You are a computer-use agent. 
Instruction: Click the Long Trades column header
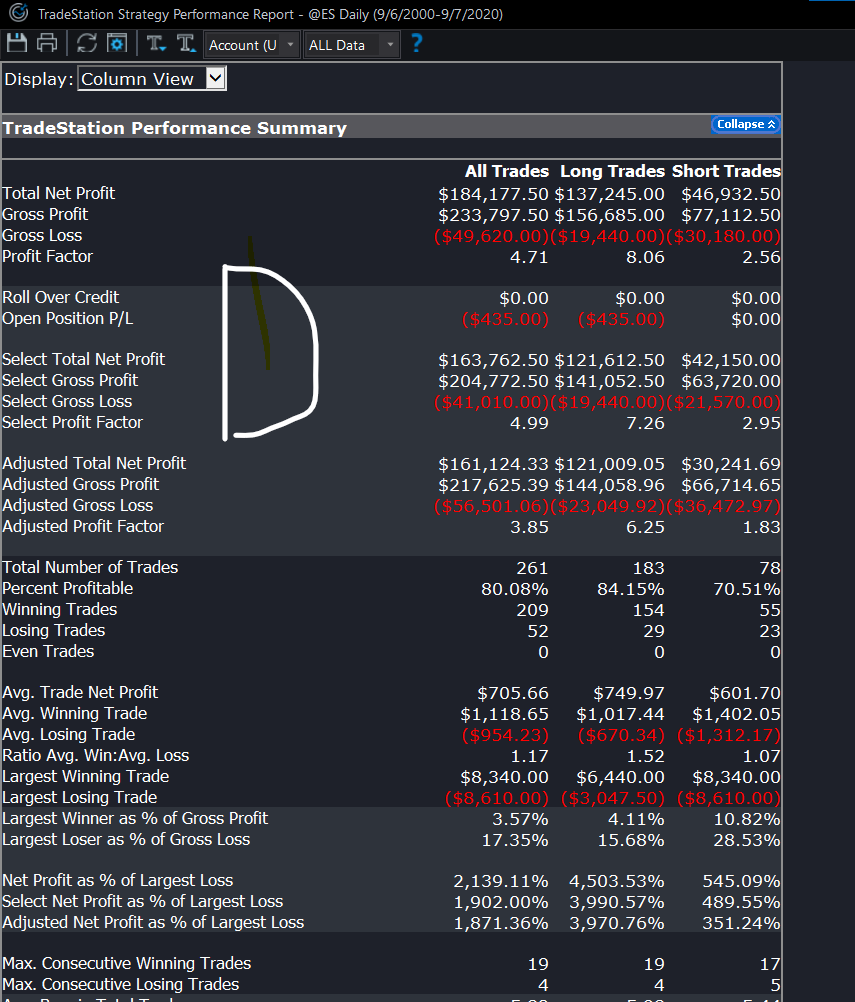pyautogui.click(x=613, y=171)
